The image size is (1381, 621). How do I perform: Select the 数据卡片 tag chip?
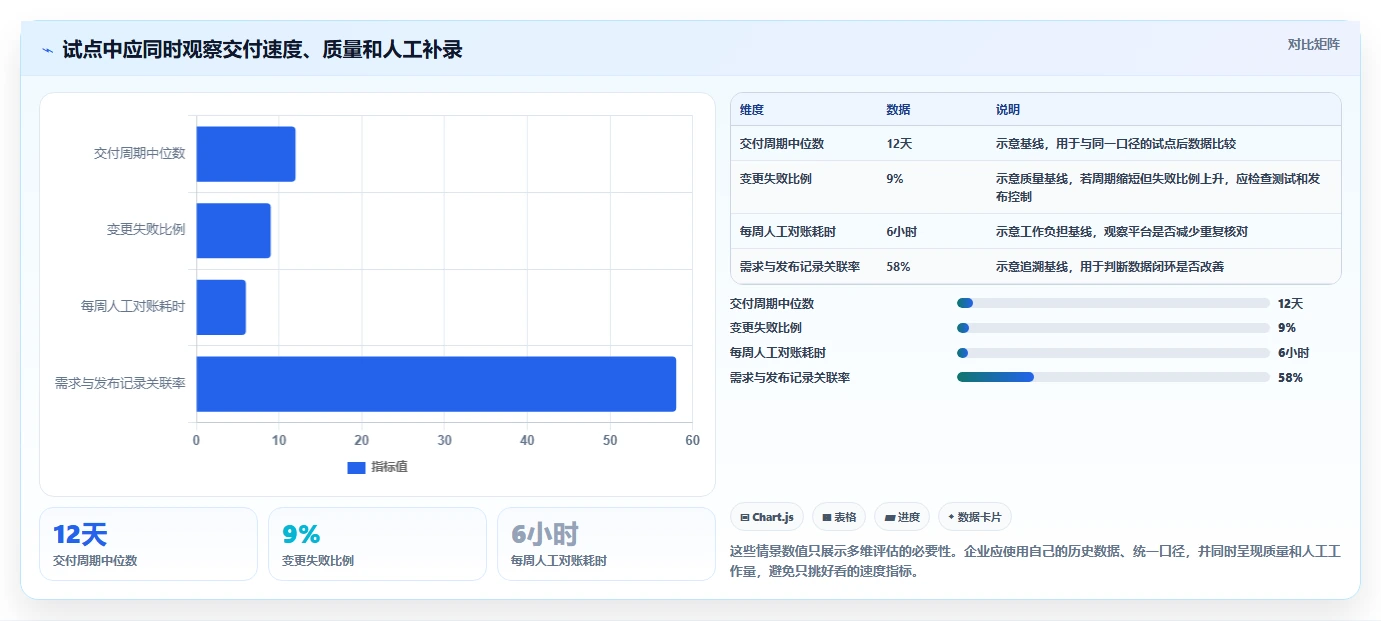pyautogui.click(x=975, y=517)
